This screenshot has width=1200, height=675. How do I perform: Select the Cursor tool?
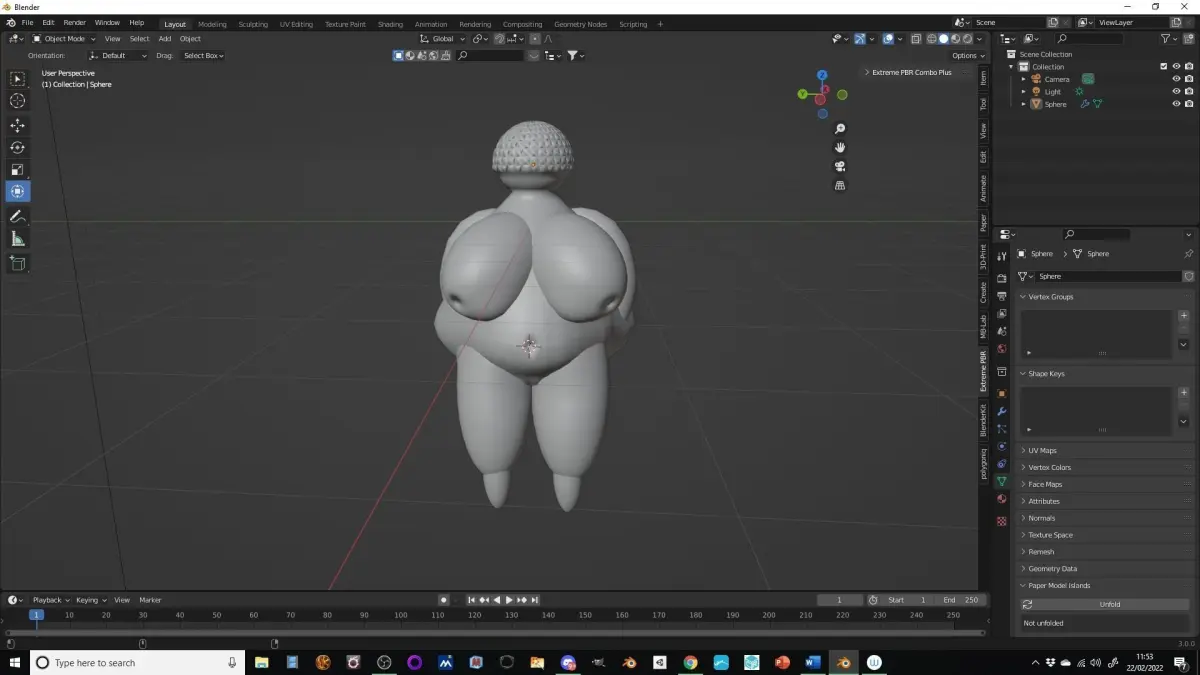pyautogui.click(x=17, y=100)
